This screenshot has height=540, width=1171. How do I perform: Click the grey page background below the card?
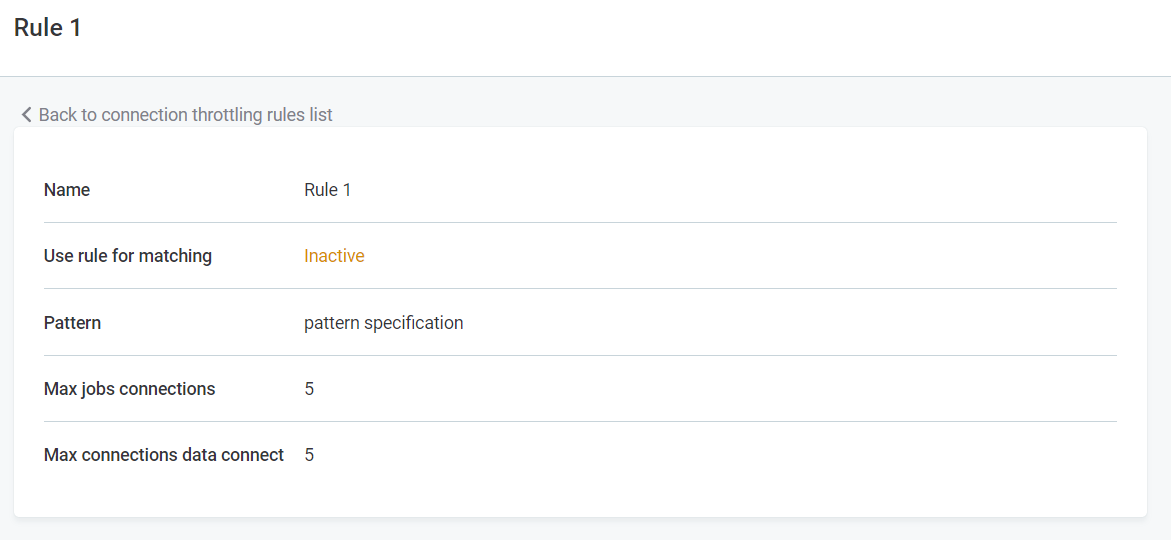pyautogui.click(x=585, y=529)
